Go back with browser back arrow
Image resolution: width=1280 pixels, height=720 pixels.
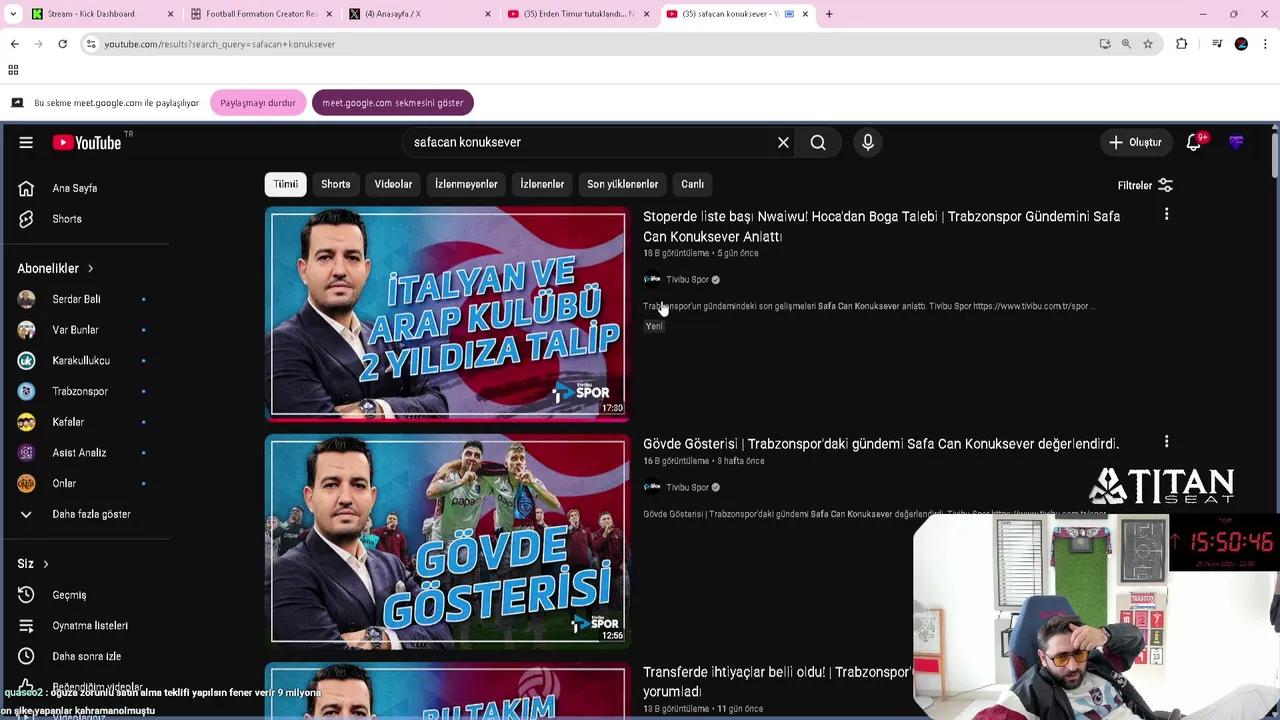coord(15,44)
